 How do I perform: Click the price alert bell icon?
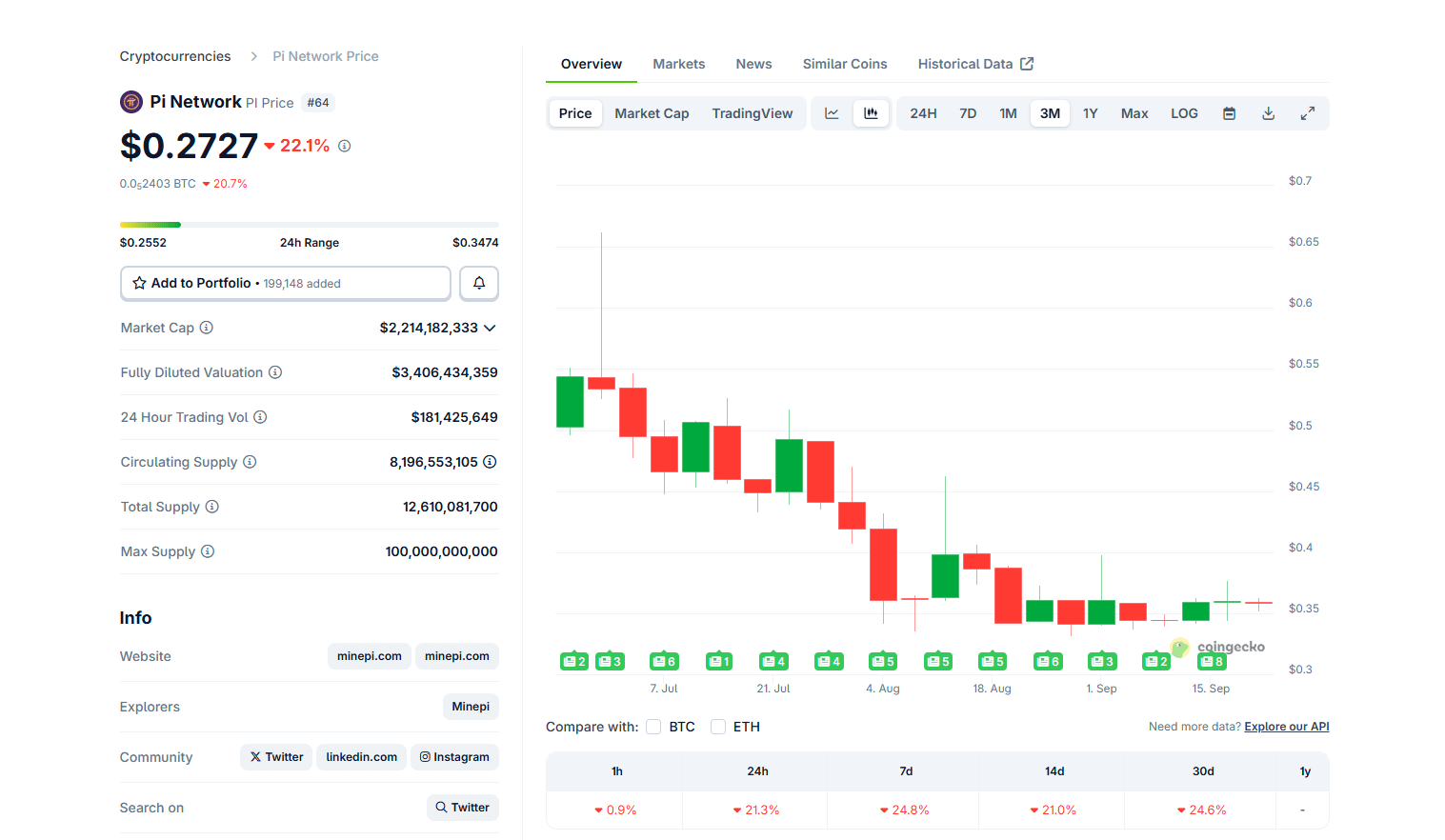point(479,283)
